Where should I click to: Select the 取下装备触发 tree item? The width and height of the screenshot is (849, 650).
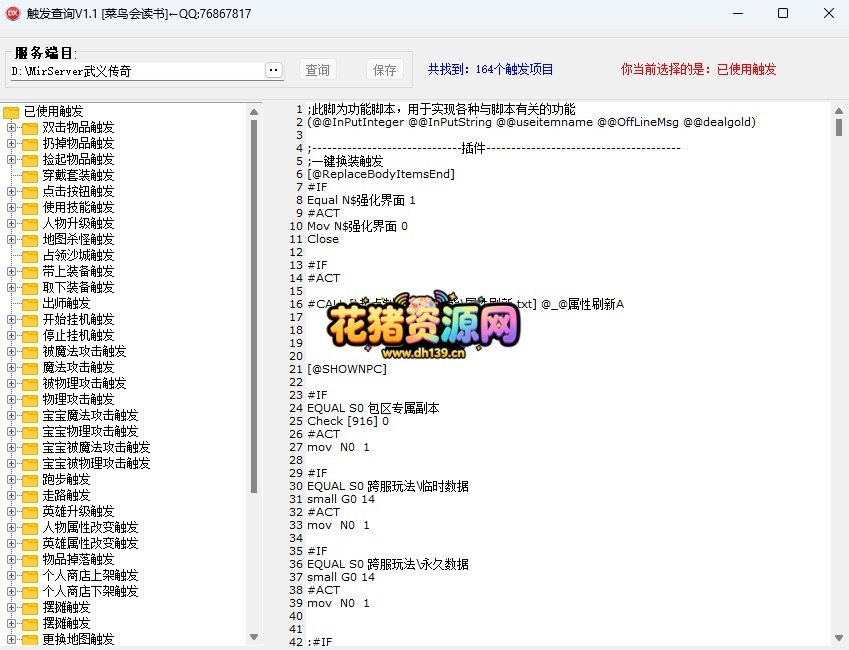79,288
